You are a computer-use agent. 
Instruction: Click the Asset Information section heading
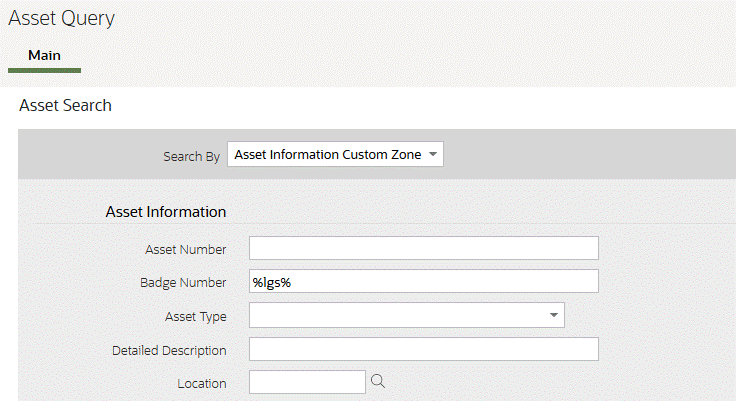(165, 212)
